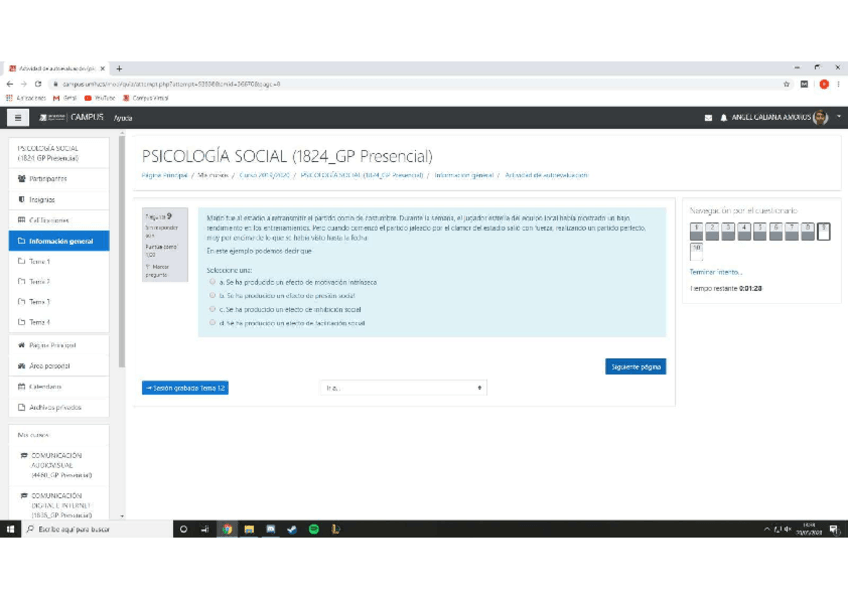
Task: Open Tema 1 section in sidebar
Action: tap(59, 261)
